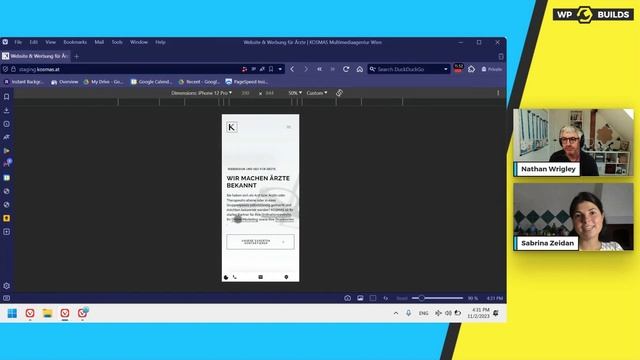Open the Window menu

coord(139,42)
